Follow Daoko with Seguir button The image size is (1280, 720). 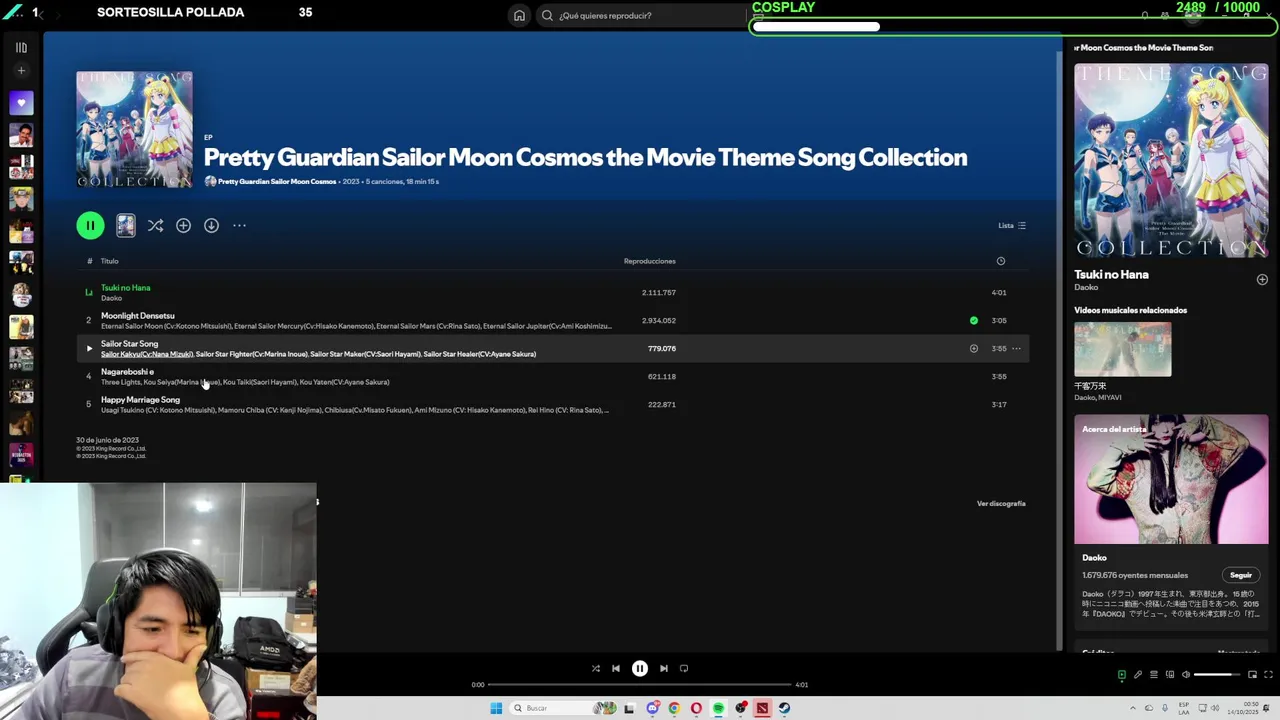pyautogui.click(x=1241, y=576)
